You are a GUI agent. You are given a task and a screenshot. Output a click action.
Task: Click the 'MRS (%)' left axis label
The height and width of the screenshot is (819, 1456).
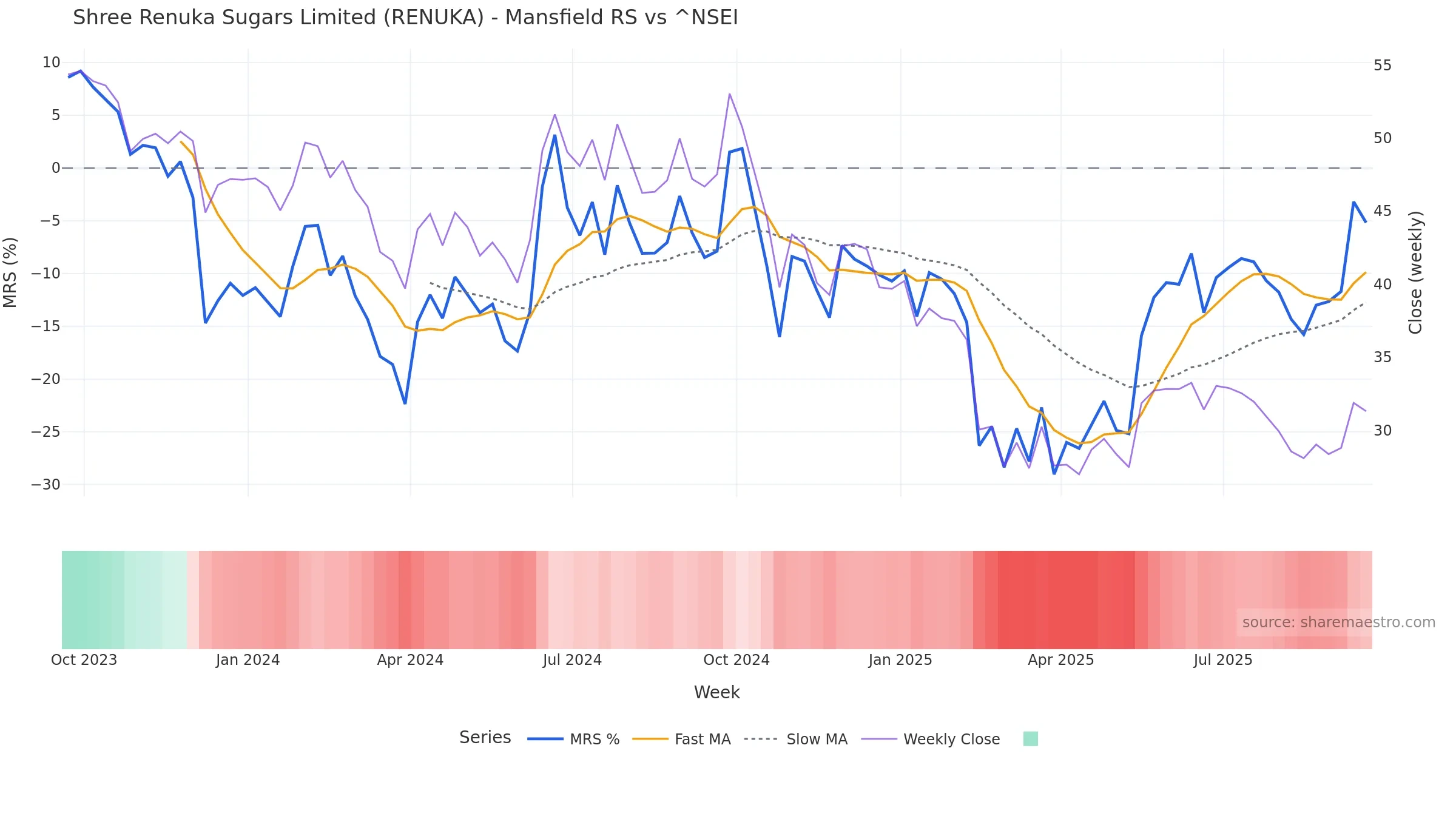[10, 272]
